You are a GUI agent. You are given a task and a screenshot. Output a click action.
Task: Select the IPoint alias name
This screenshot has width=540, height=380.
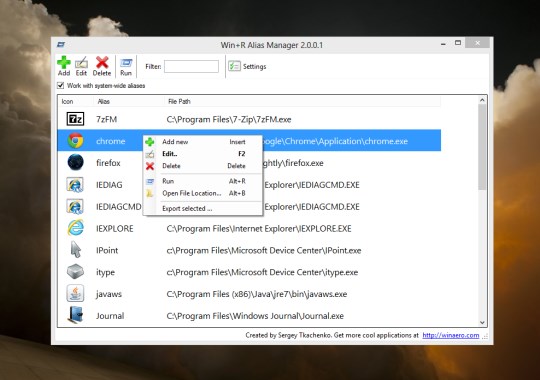(107, 250)
